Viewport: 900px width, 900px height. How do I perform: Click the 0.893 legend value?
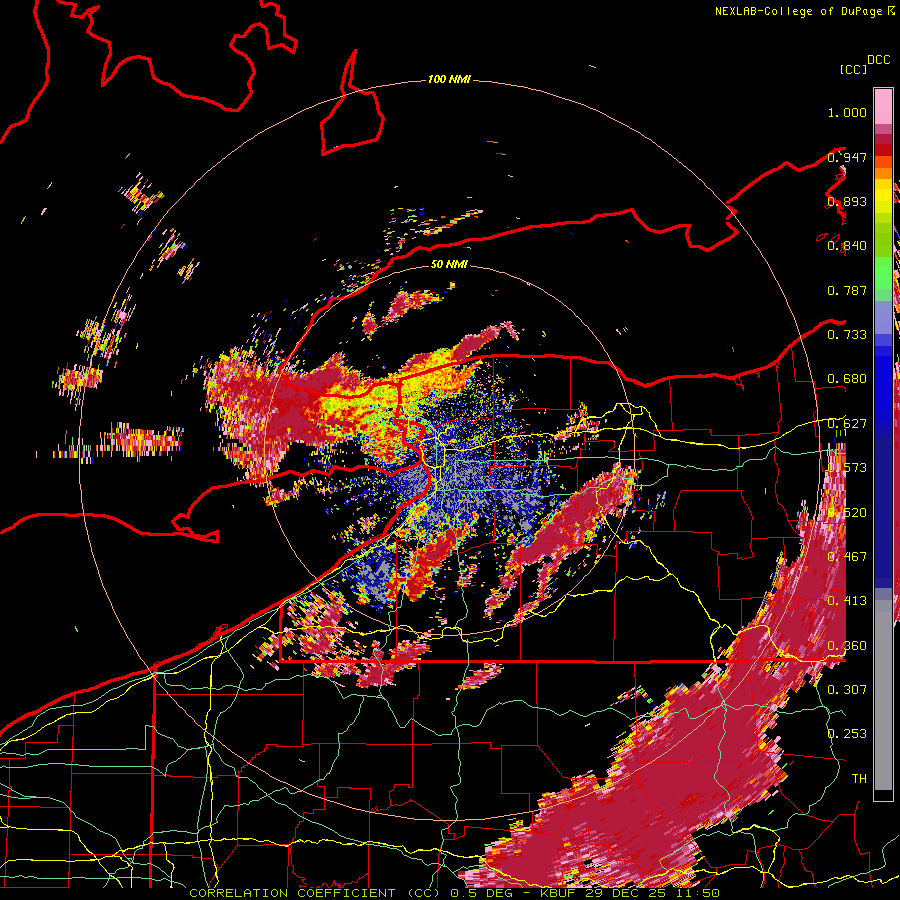847,202
